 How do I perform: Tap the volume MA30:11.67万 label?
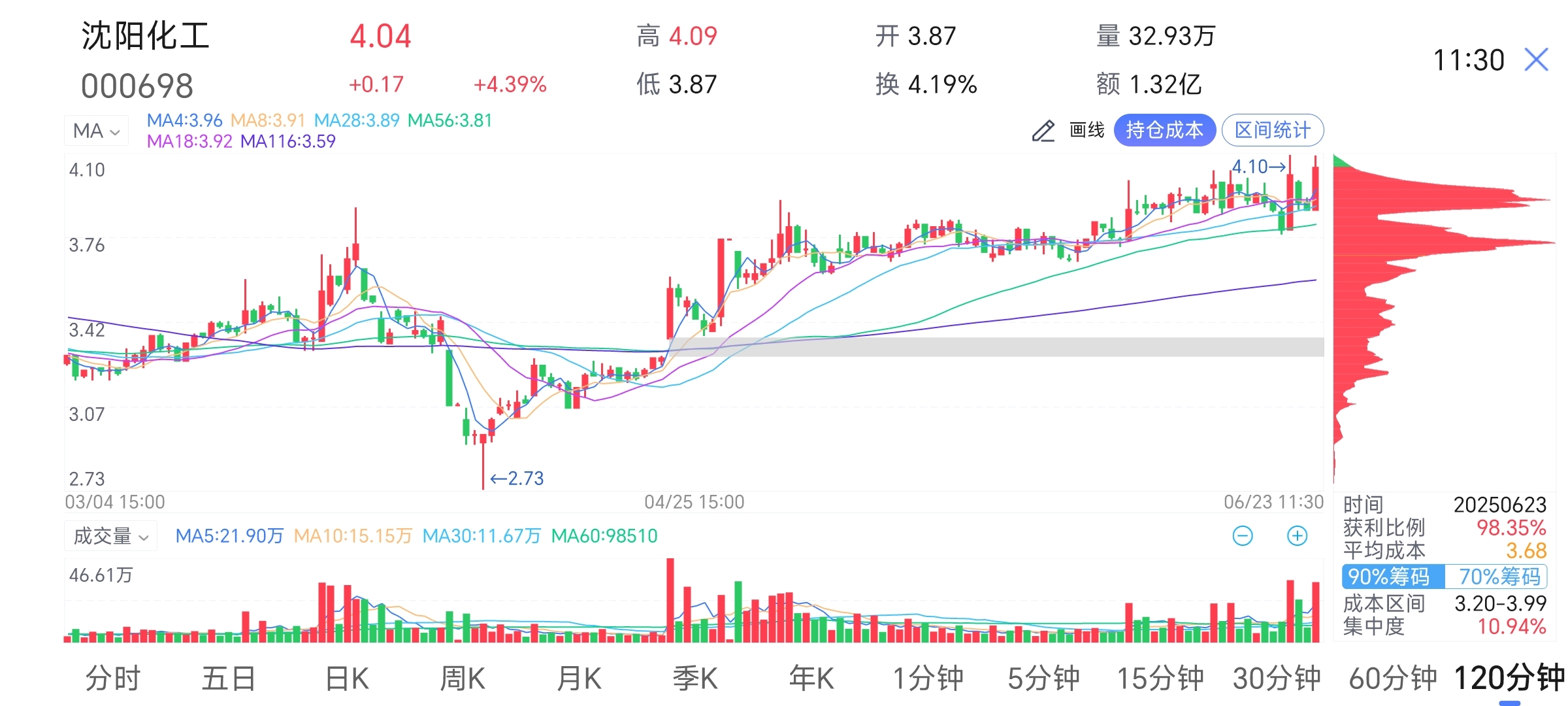coord(482,536)
